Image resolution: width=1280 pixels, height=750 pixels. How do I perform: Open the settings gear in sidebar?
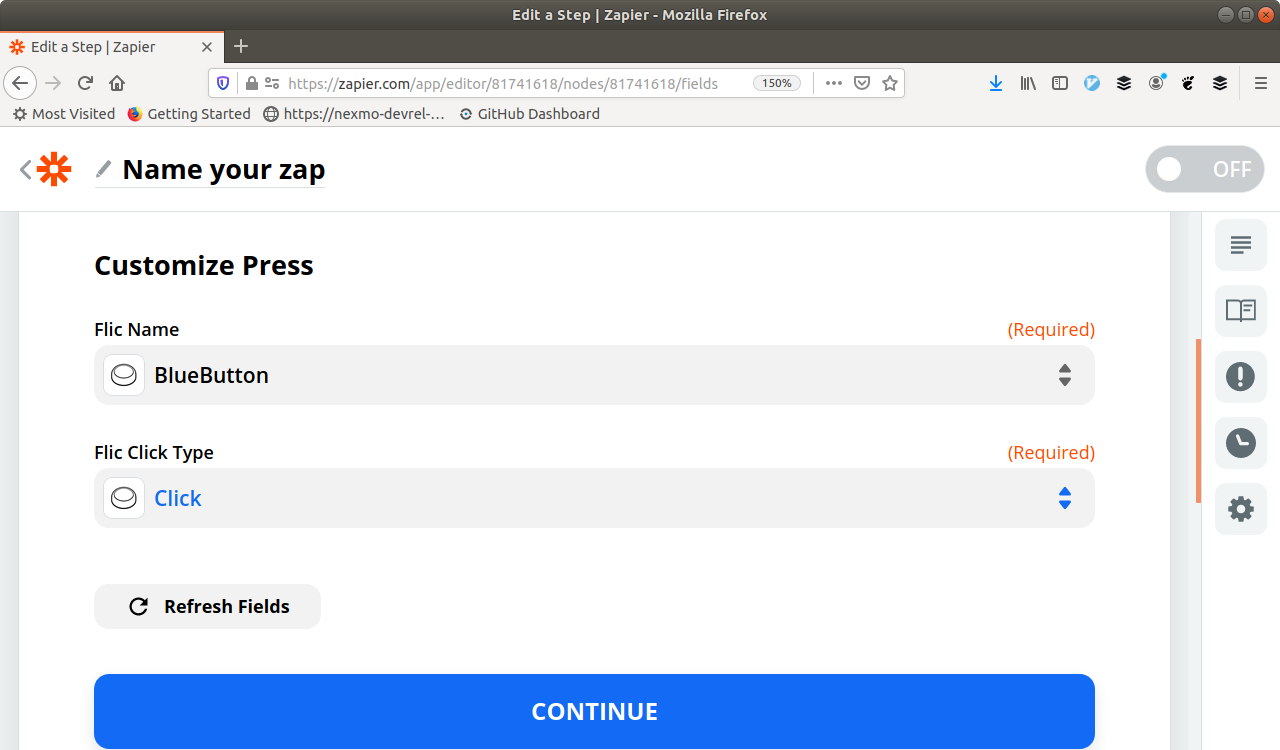[1240, 509]
